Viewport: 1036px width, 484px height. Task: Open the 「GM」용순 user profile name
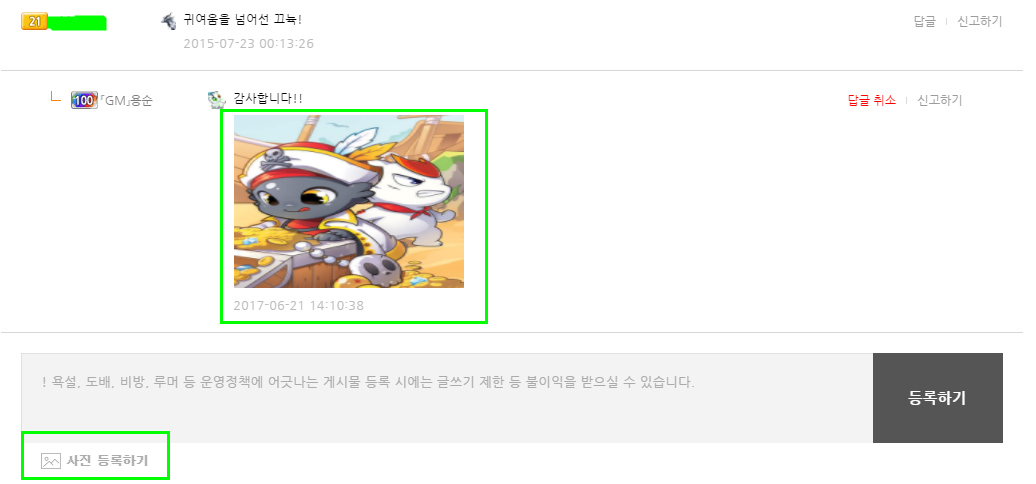125,101
